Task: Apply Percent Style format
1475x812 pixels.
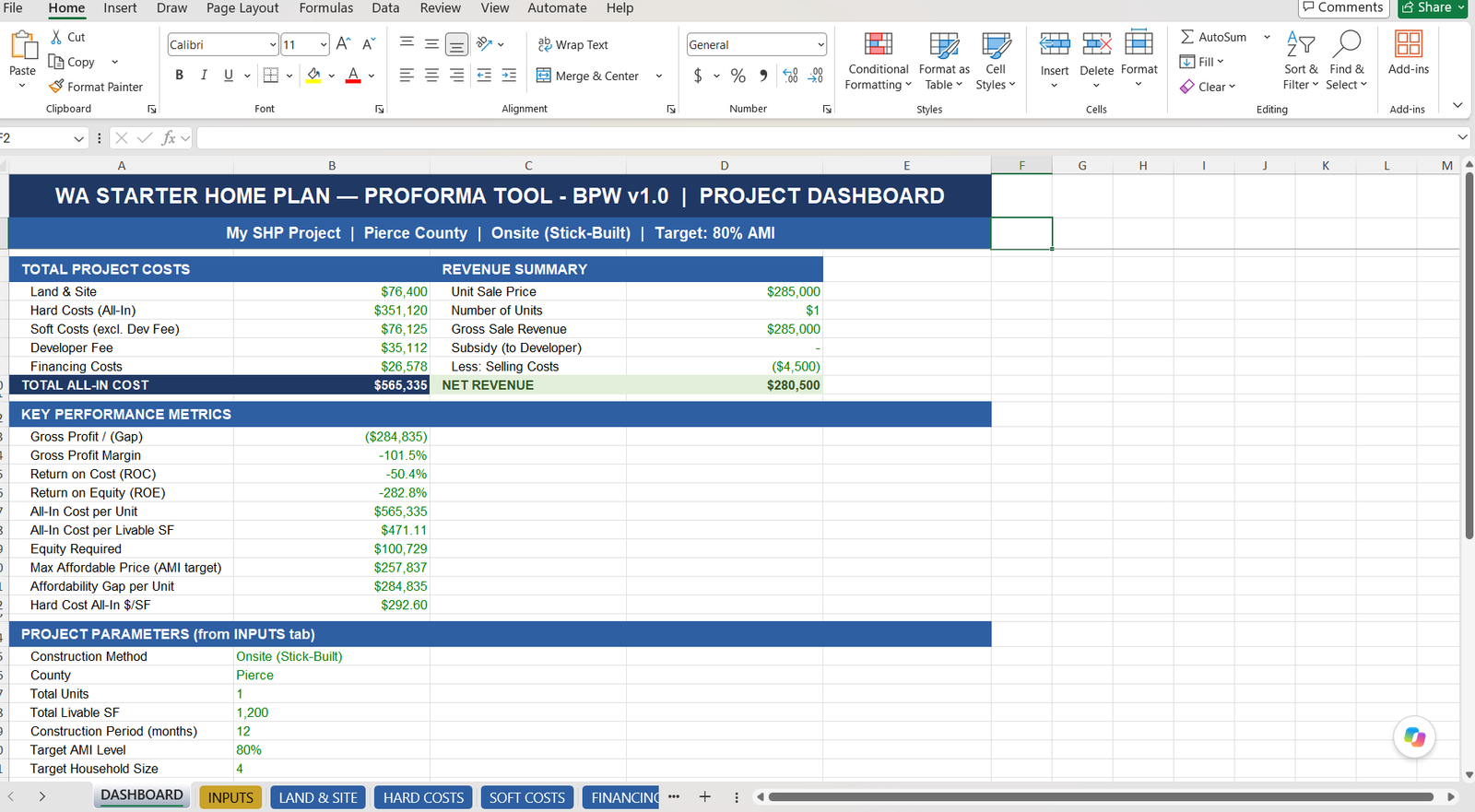Action: [x=738, y=76]
